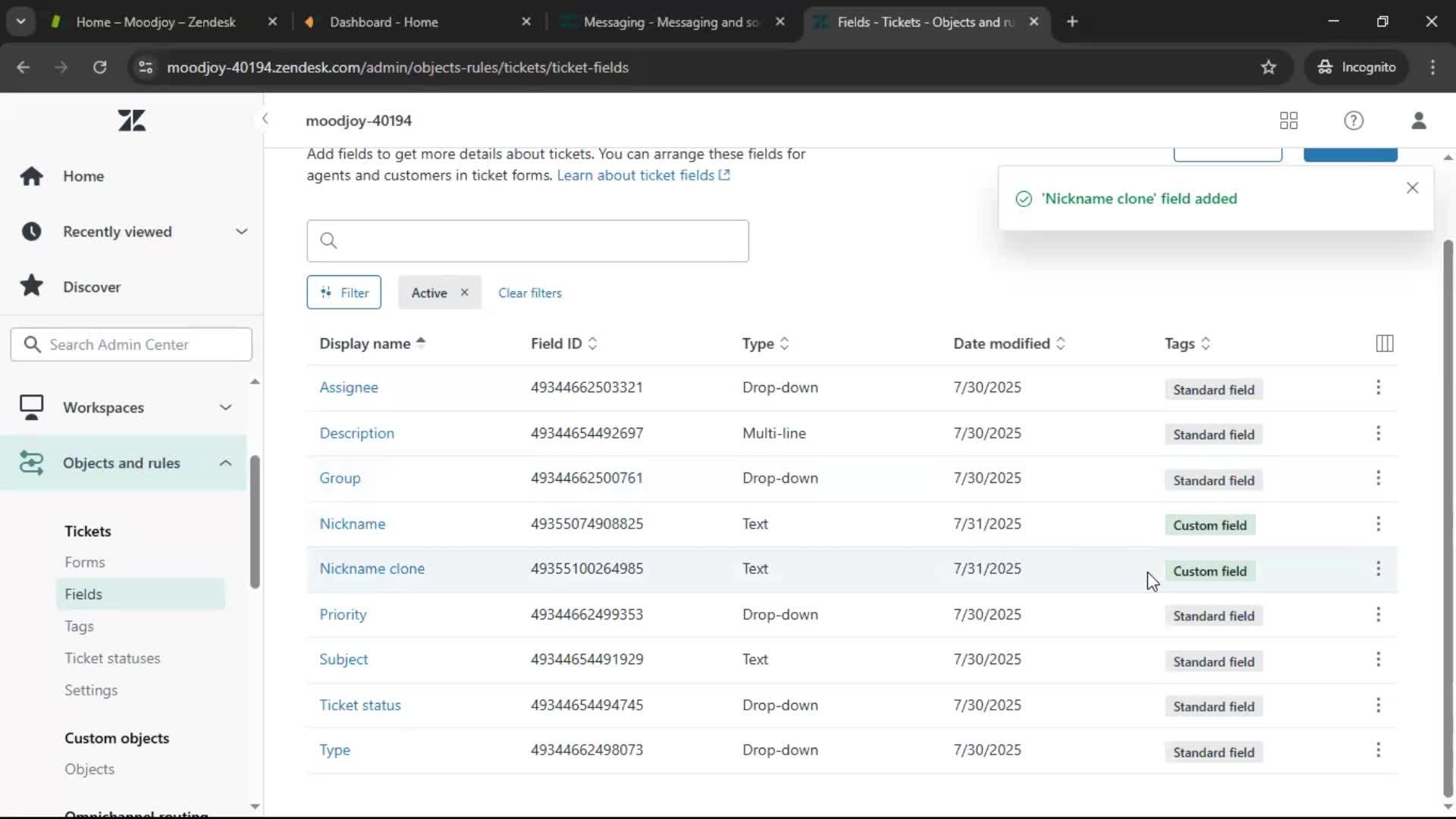
Task: Sort table by Display name
Action: click(x=372, y=344)
